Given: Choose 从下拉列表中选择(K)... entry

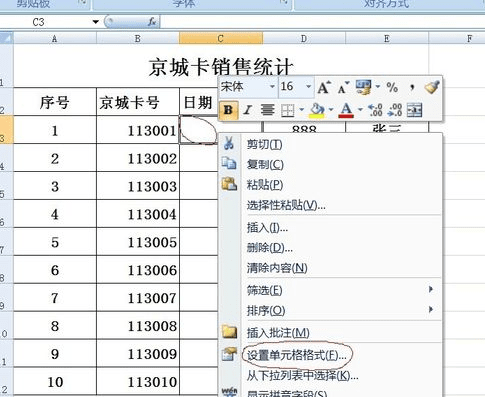Looking at the screenshot, I should (x=331, y=376).
